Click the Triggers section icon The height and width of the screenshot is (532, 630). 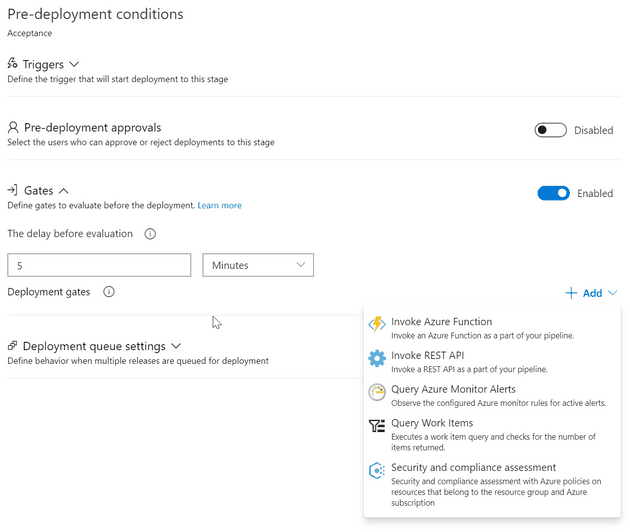coord(12,63)
